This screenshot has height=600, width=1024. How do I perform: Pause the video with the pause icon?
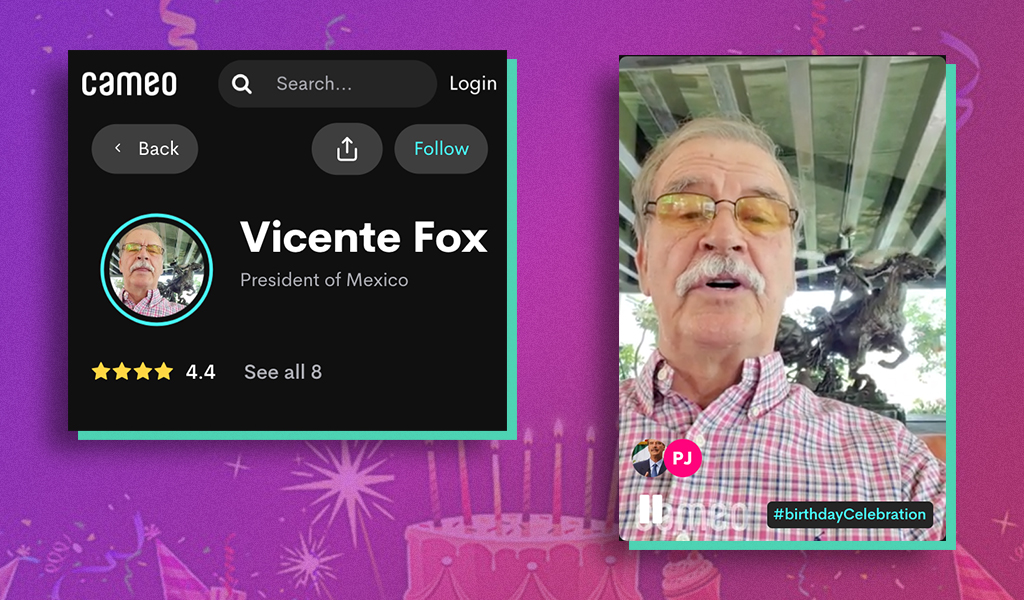tap(650, 509)
